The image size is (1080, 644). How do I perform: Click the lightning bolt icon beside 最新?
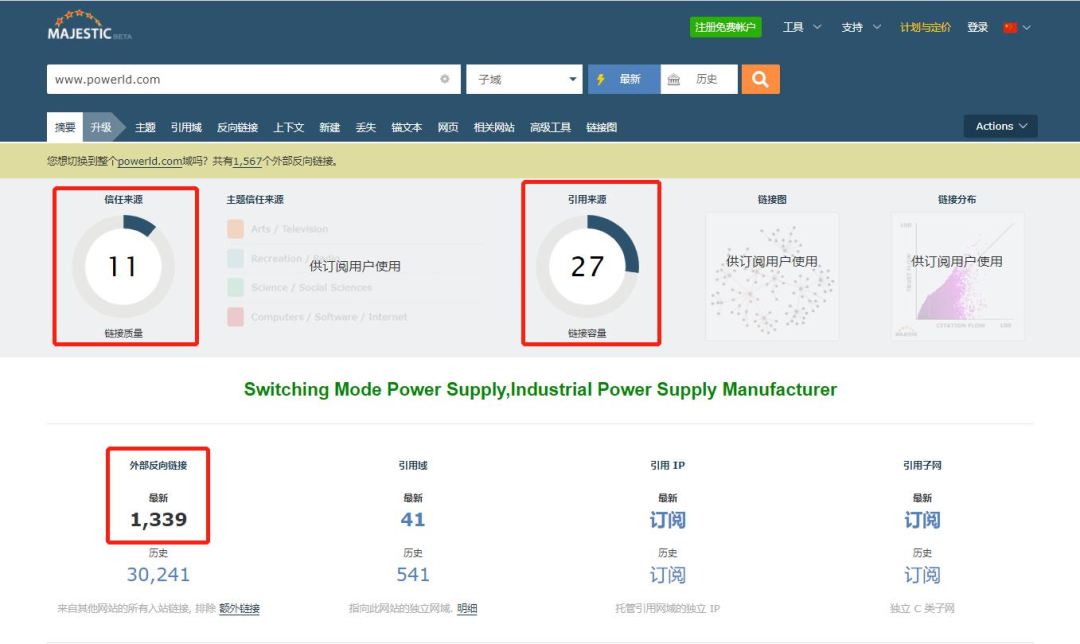pos(601,79)
